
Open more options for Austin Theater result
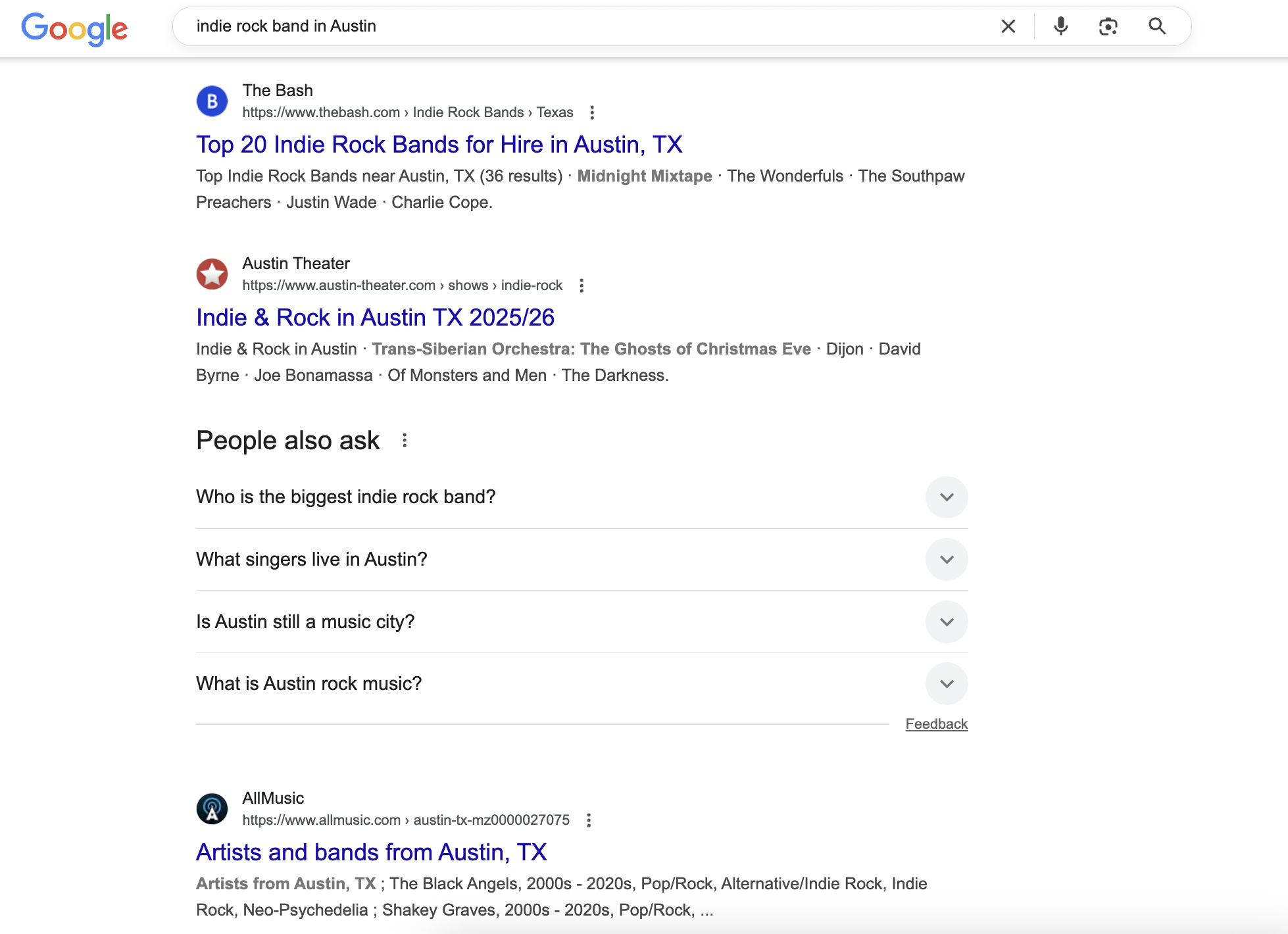[582, 285]
